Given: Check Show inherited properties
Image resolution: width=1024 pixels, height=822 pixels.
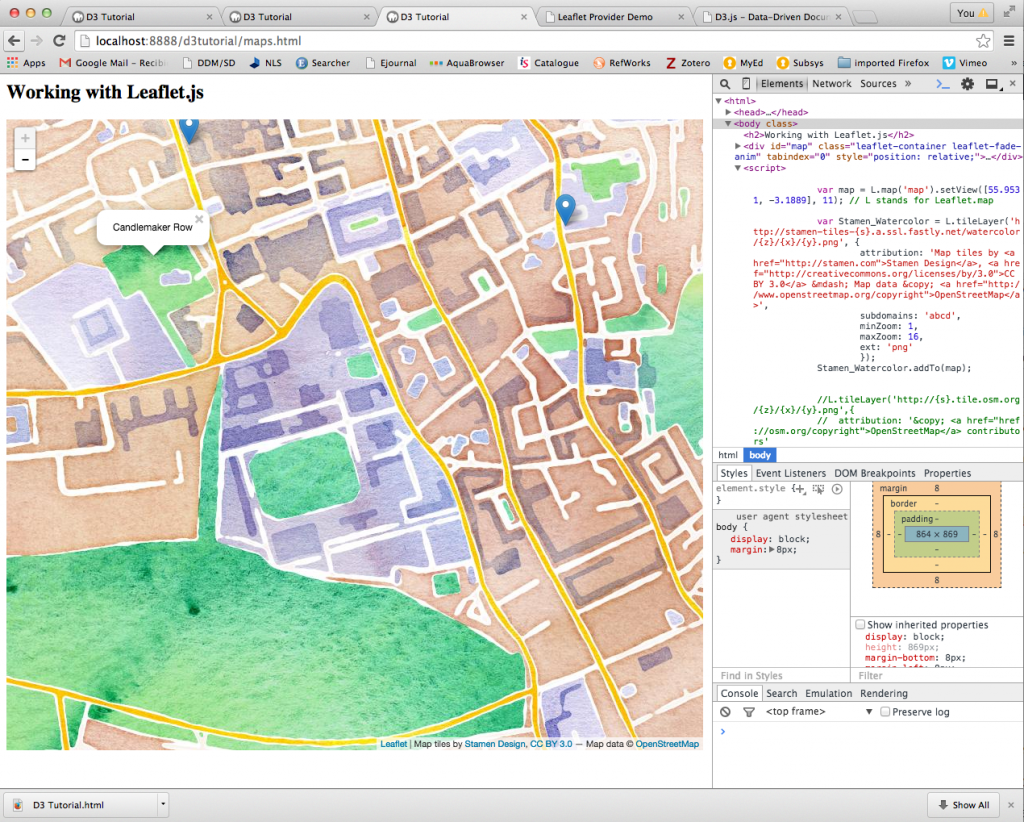Looking at the screenshot, I should click(x=860, y=624).
